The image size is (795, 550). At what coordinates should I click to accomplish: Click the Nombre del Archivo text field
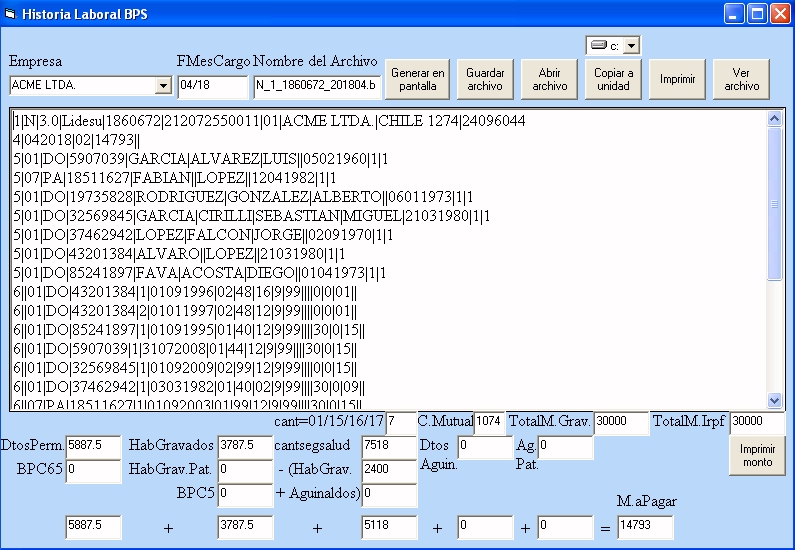[317, 87]
